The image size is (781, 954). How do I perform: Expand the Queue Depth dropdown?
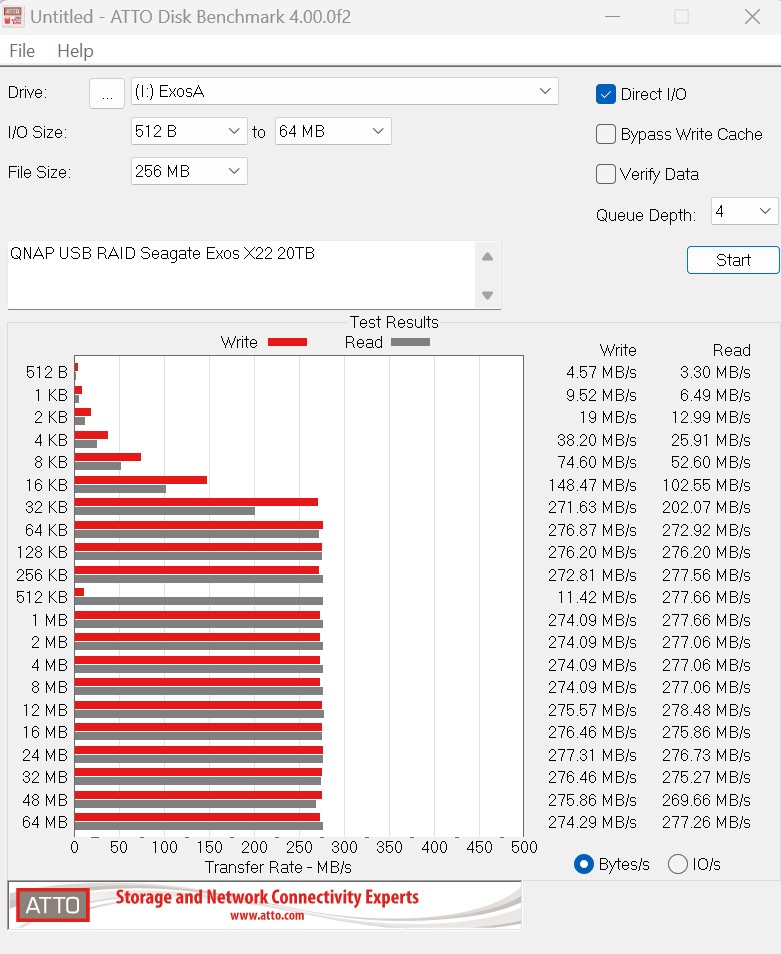click(x=744, y=211)
